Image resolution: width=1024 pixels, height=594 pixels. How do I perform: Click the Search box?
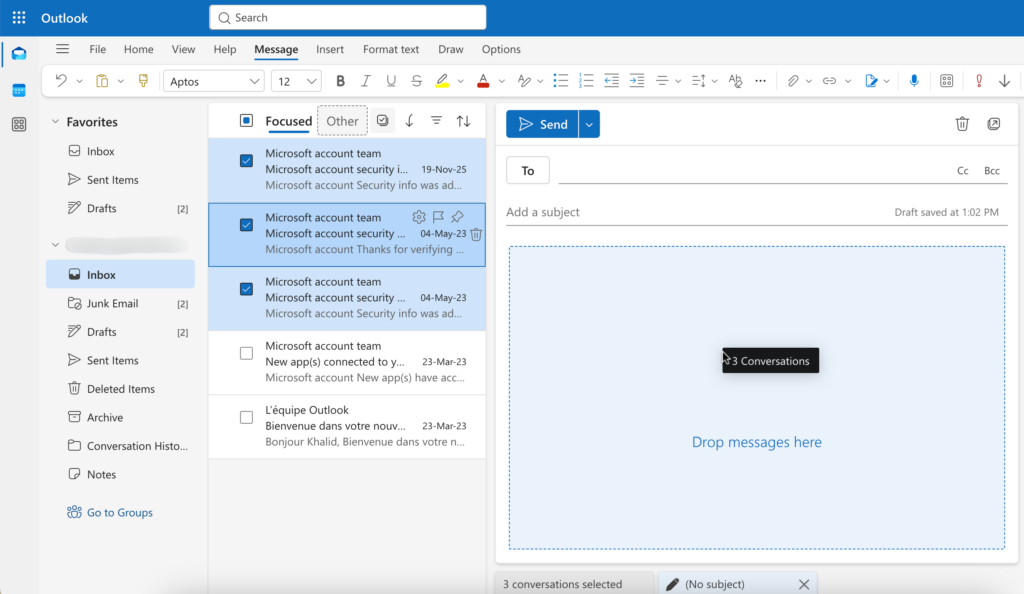[347, 18]
